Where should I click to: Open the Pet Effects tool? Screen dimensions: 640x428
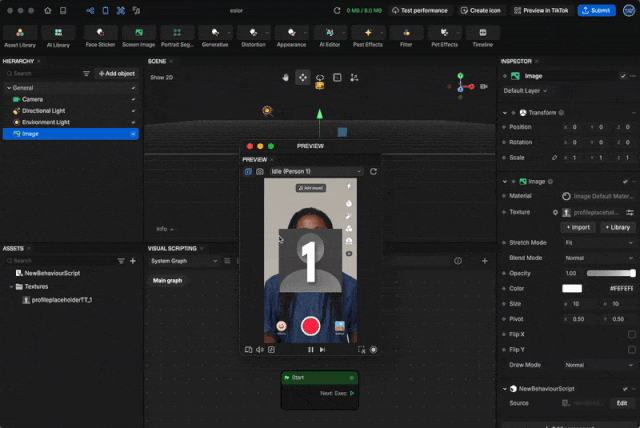point(444,37)
